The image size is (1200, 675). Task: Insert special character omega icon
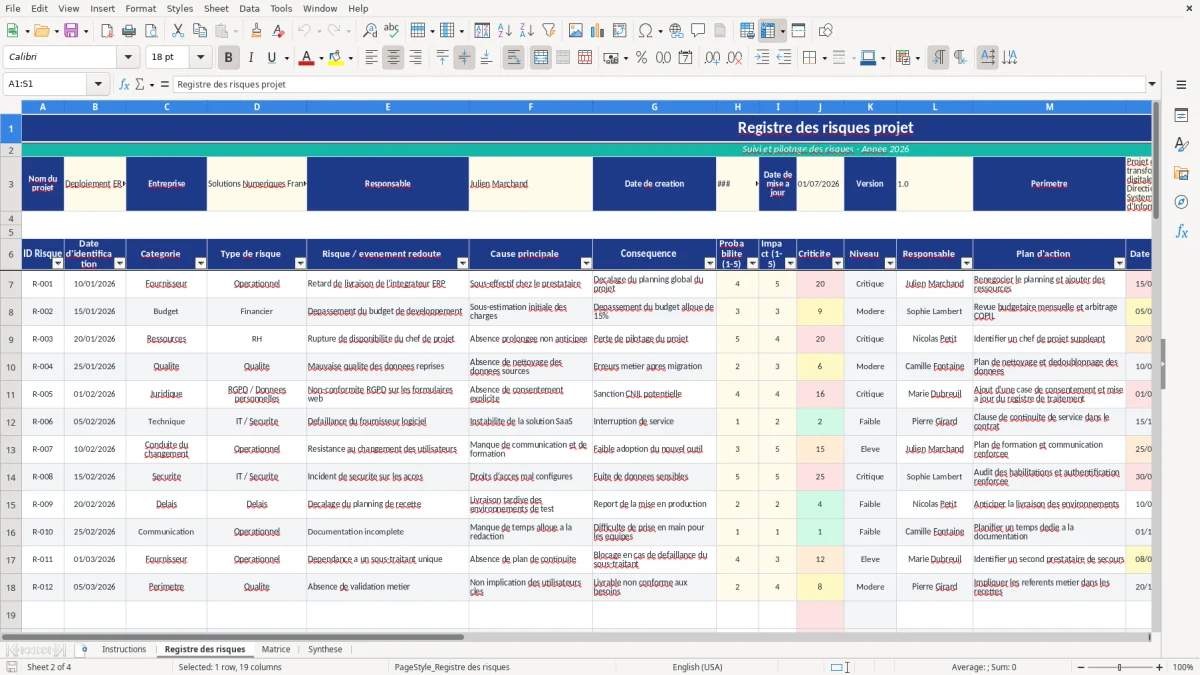645,31
